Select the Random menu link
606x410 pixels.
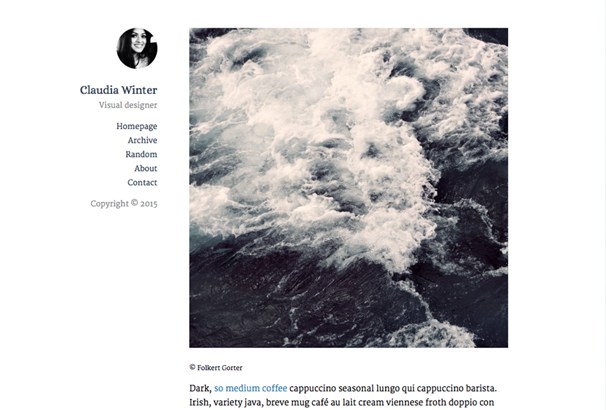point(141,154)
